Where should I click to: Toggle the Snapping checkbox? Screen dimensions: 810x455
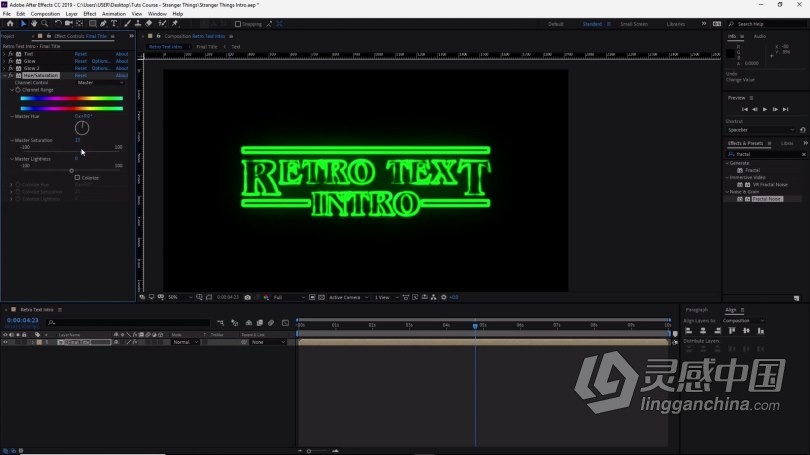(x=238, y=24)
